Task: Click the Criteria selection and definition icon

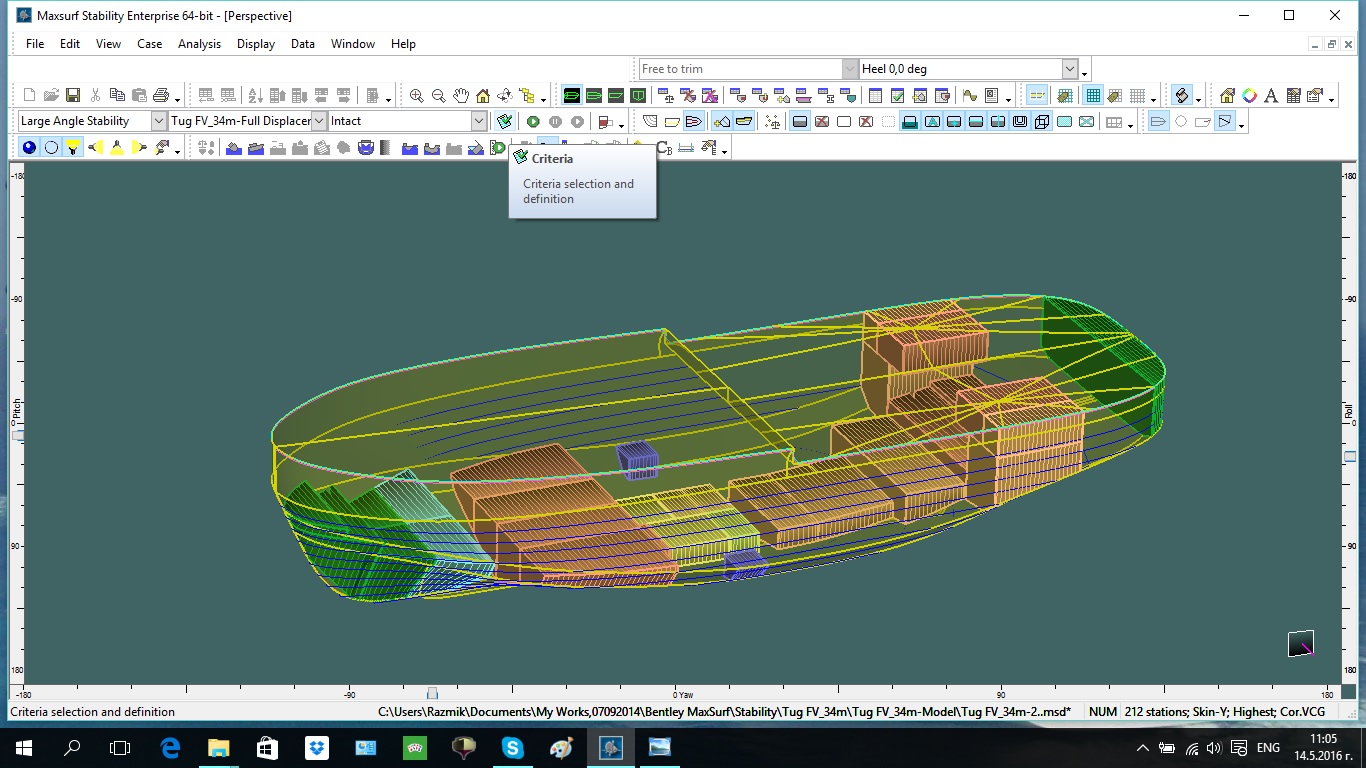Action: click(x=505, y=121)
